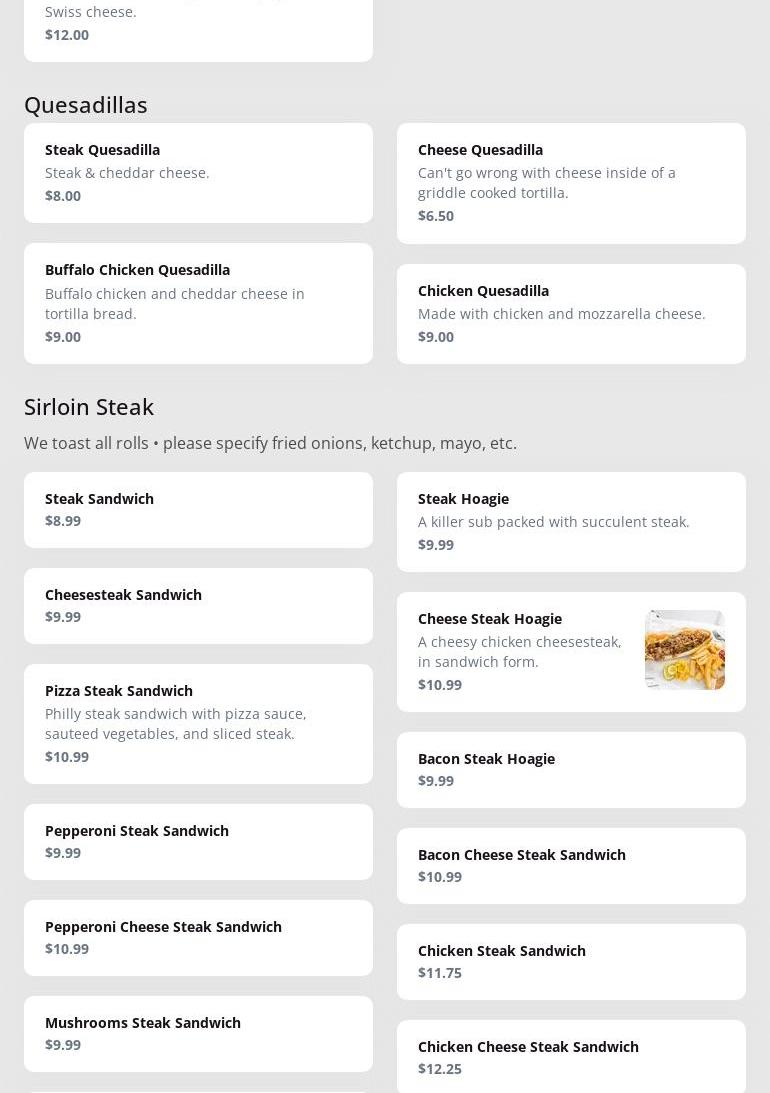Choose the Buffalo Chicken Quesadilla

coord(198,302)
